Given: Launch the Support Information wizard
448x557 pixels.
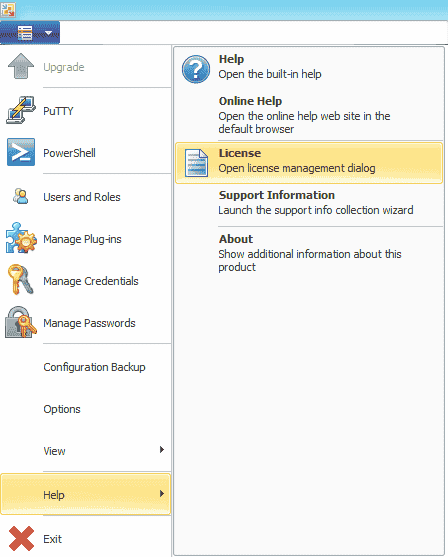Looking at the screenshot, I should (309, 202).
